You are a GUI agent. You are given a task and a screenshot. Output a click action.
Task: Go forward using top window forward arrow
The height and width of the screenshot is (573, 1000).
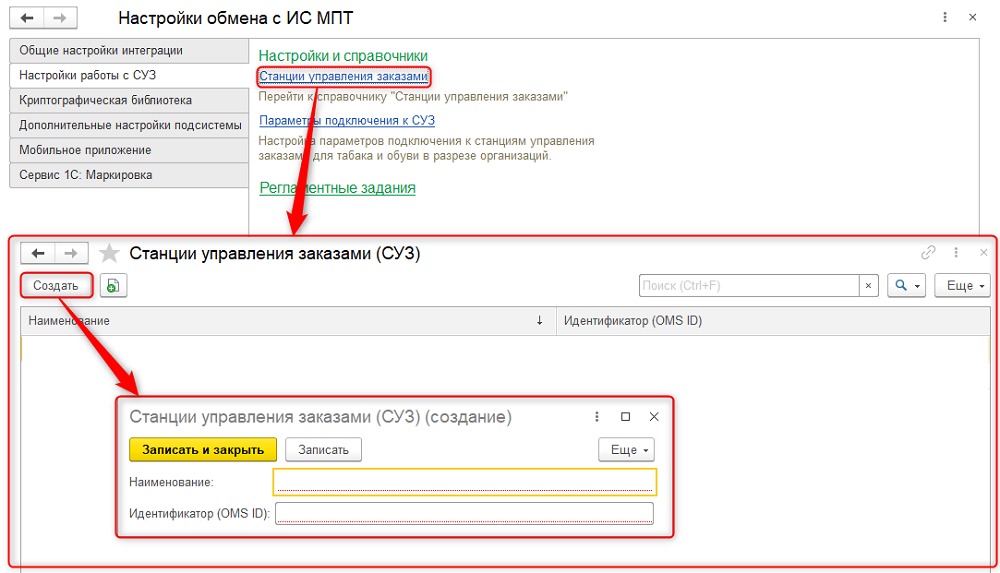click(x=60, y=18)
